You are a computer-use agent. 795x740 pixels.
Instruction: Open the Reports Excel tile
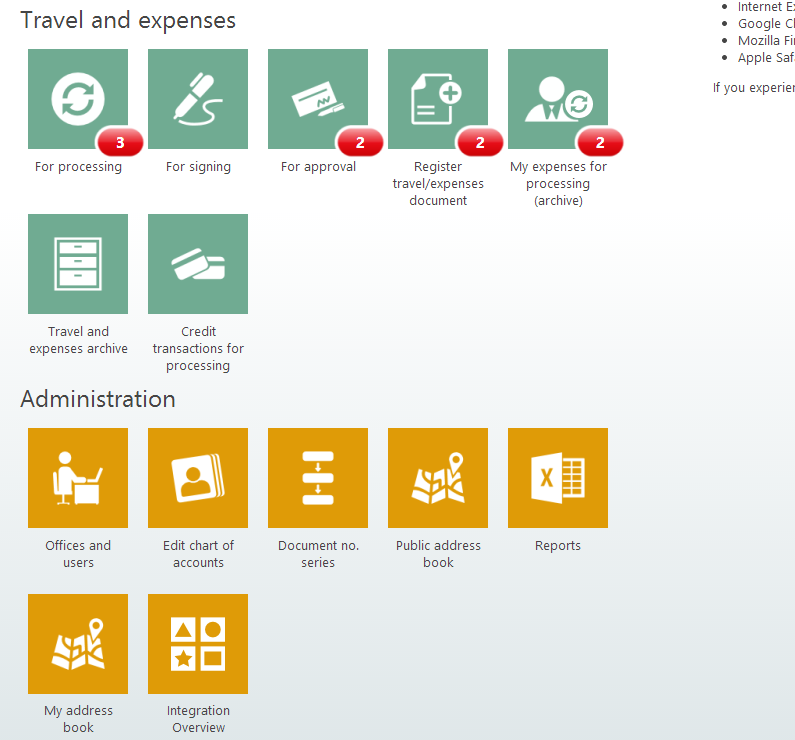click(558, 478)
